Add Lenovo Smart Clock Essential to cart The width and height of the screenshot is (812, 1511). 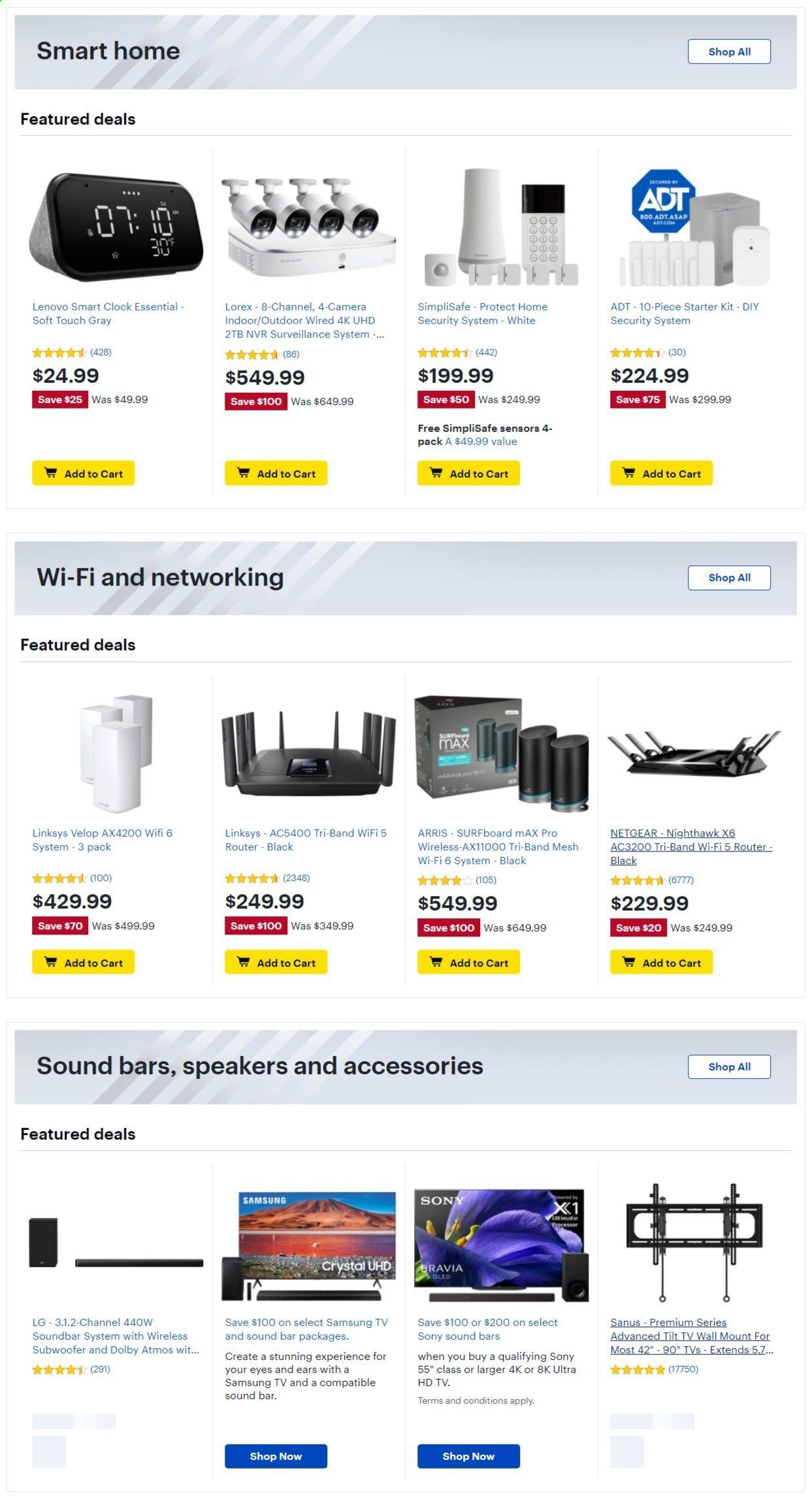click(x=83, y=473)
